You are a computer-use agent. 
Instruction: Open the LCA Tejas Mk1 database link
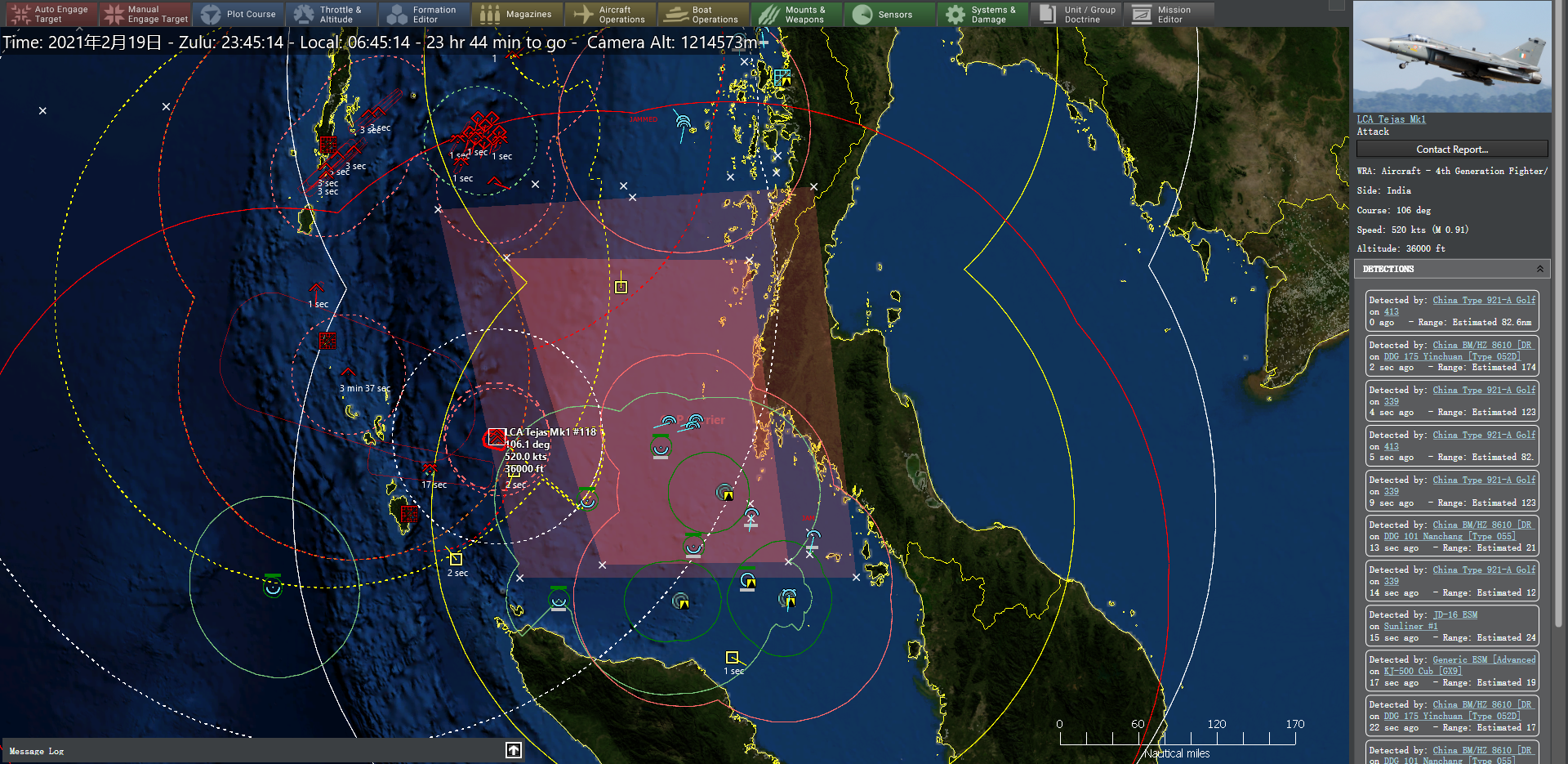[1391, 119]
